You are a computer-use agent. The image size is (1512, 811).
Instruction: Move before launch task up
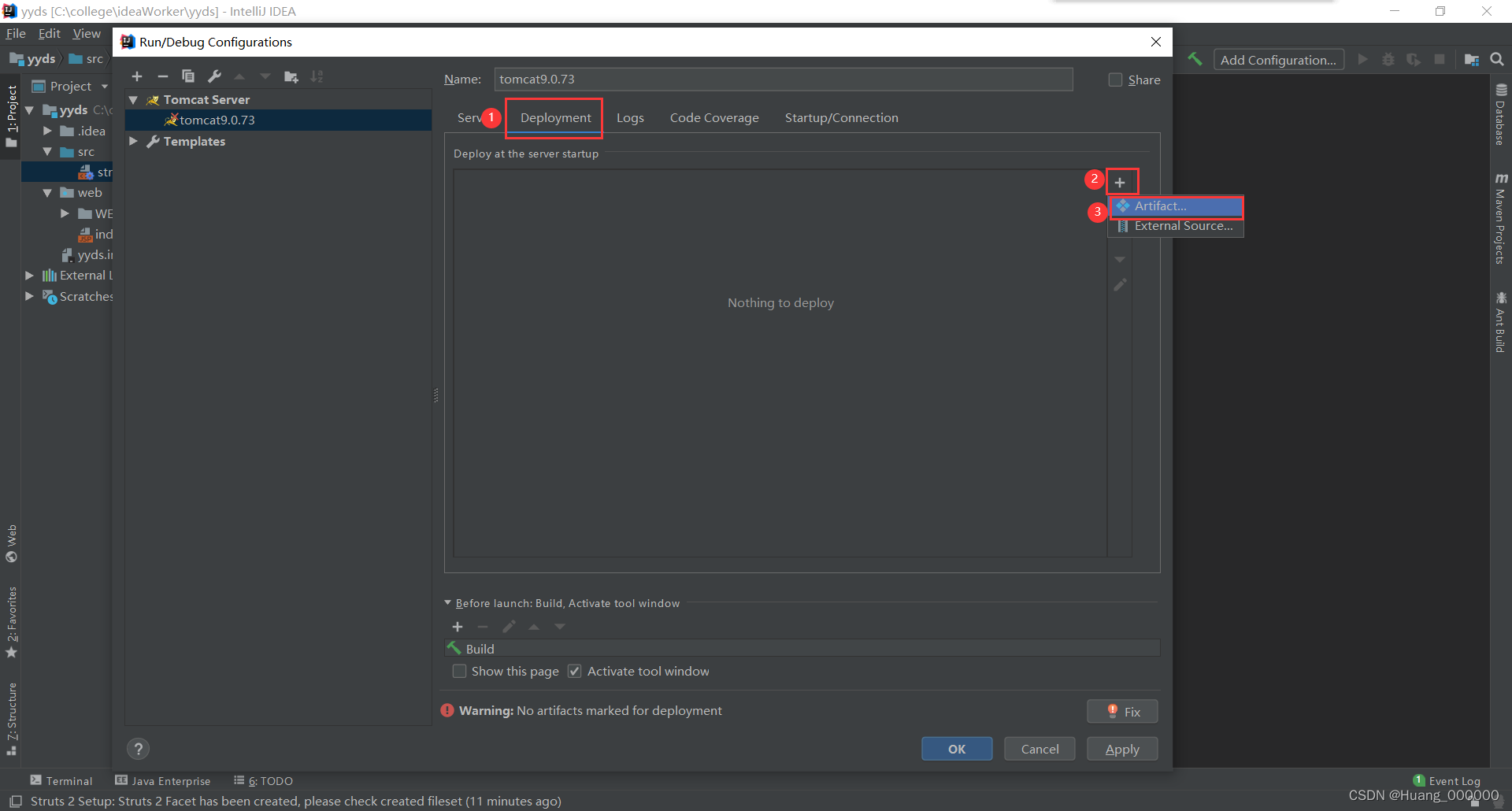[534, 627]
